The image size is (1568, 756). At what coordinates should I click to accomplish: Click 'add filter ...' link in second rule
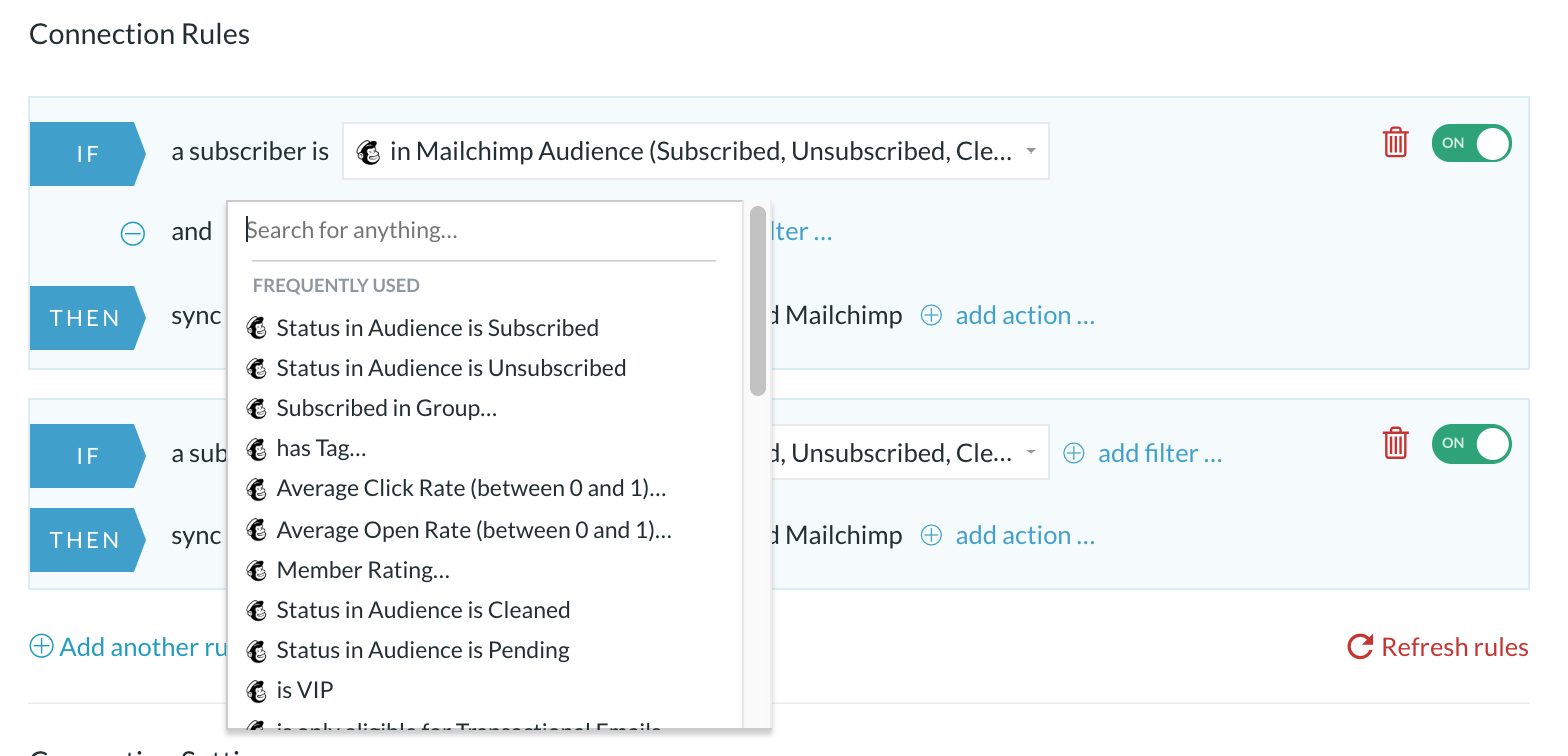(x=1160, y=454)
